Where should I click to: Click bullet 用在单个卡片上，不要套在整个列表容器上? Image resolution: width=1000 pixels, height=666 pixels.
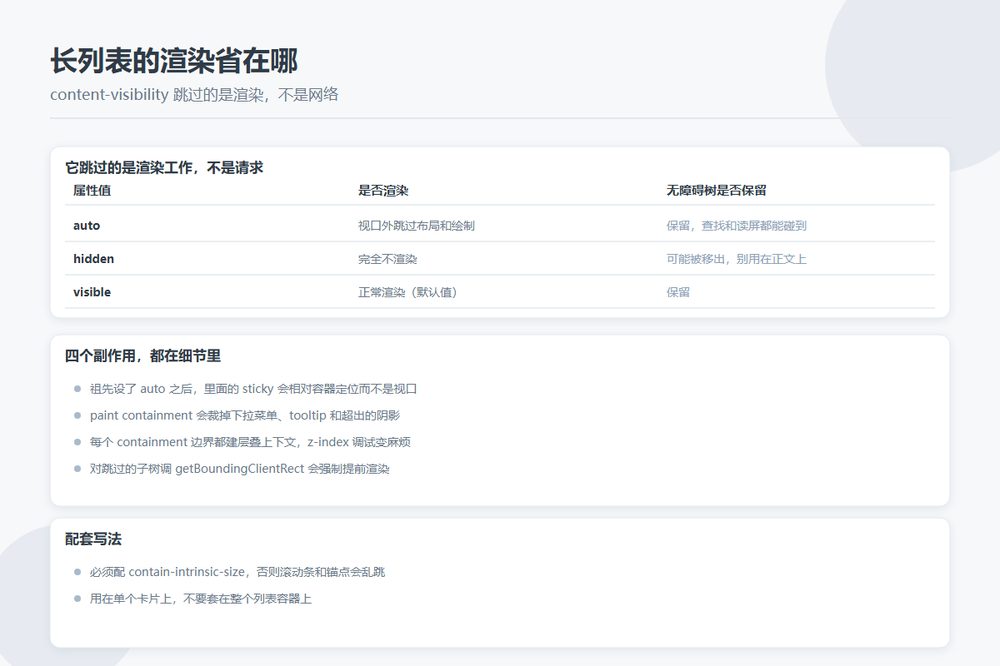point(200,599)
